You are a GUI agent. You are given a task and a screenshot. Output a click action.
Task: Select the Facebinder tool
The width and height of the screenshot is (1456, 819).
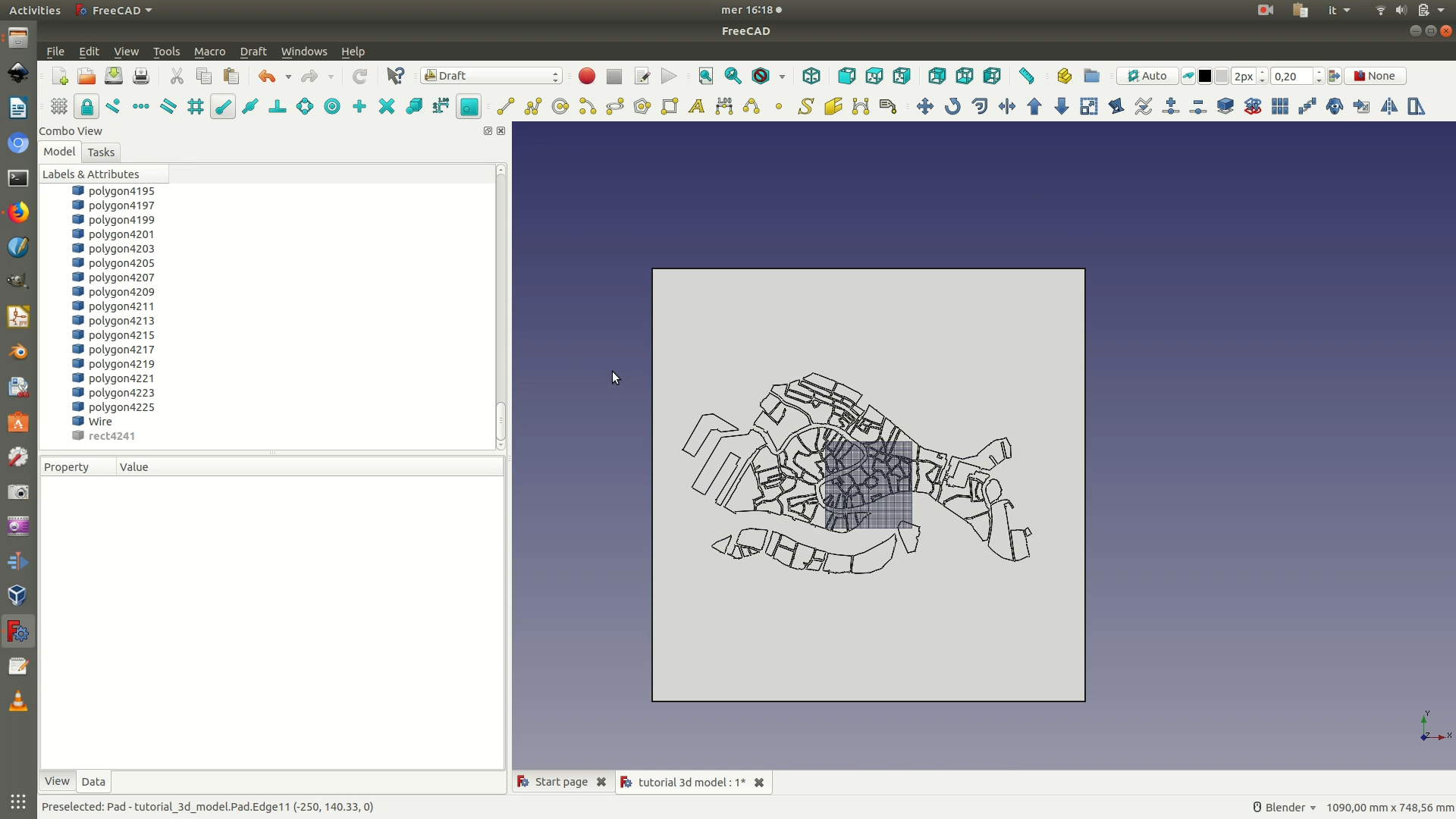pyautogui.click(x=833, y=107)
